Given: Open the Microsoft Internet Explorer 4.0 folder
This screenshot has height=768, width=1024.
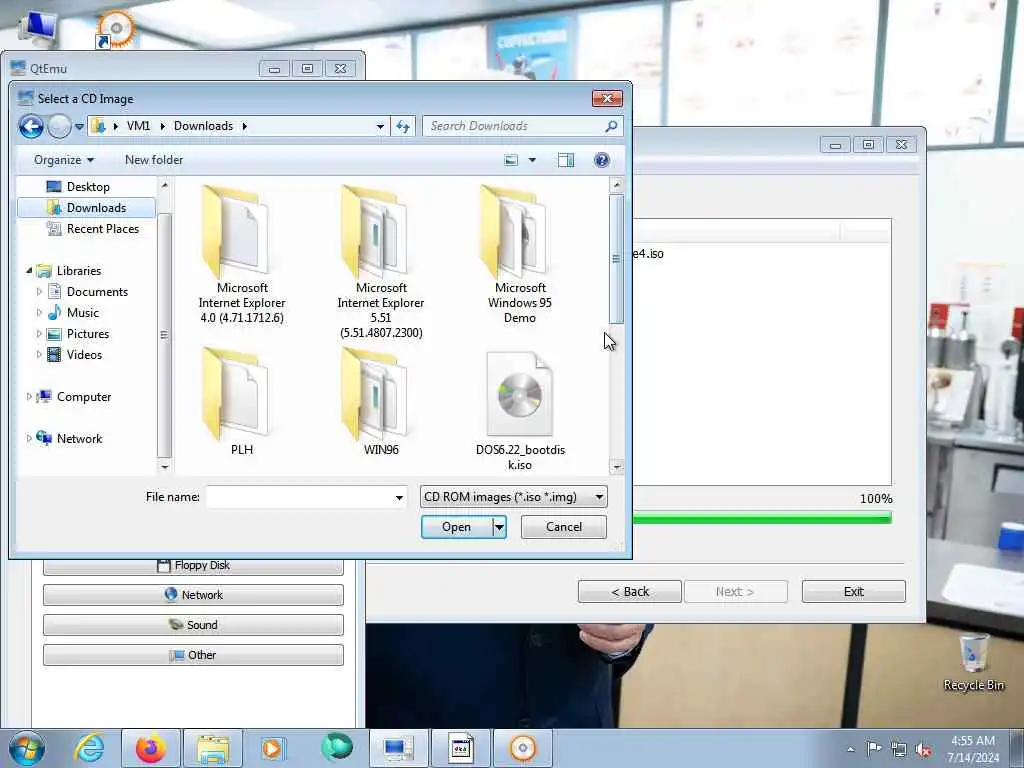Looking at the screenshot, I should tap(242, 255).
